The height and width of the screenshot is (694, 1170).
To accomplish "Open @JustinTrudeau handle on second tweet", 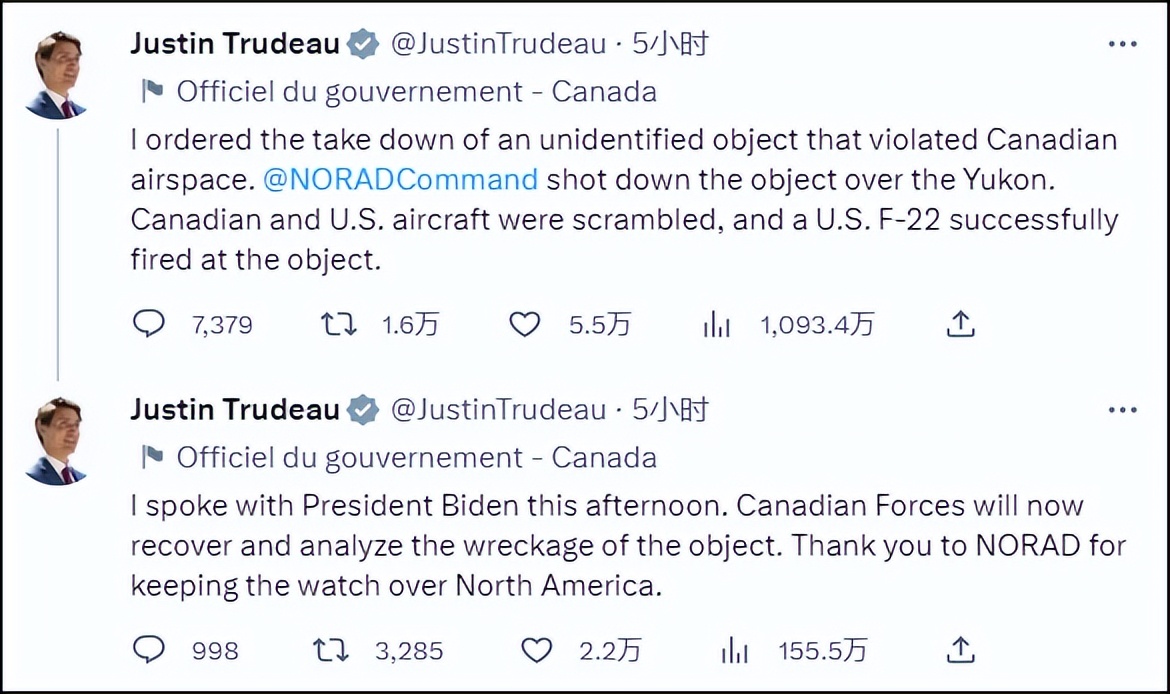I will (497, 410).
